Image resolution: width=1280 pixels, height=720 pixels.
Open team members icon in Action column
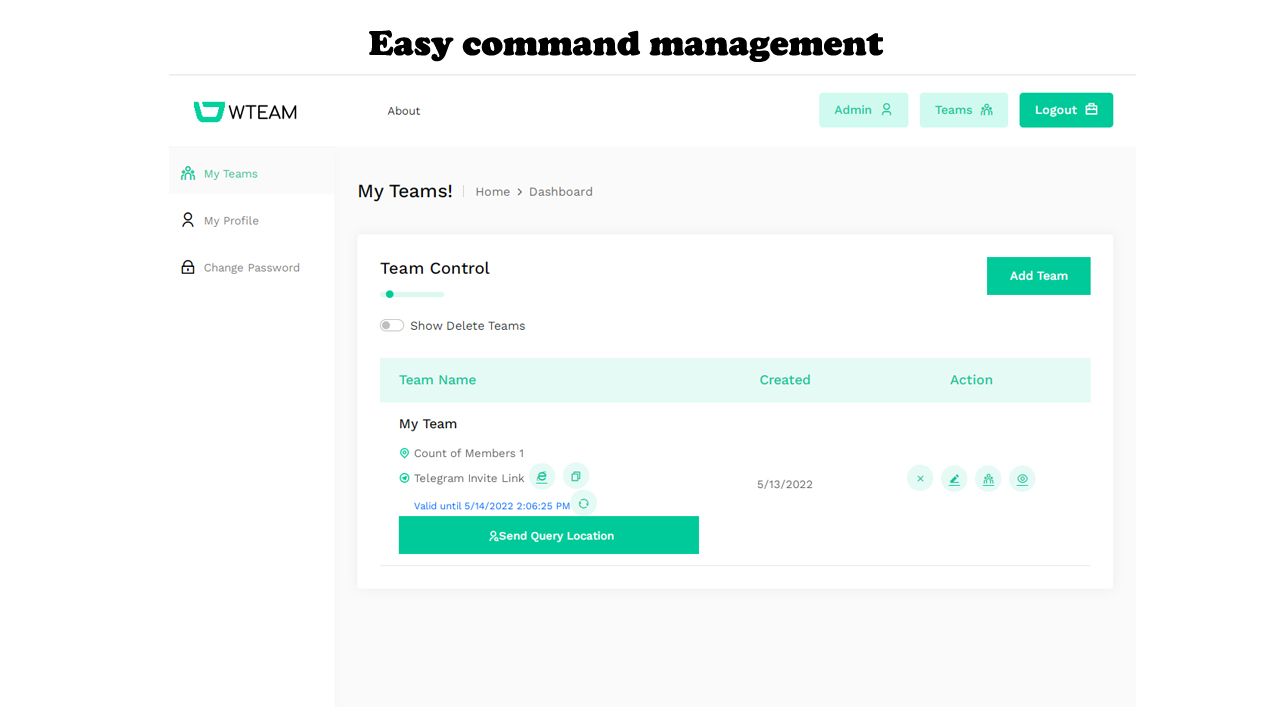pos(988,479)
